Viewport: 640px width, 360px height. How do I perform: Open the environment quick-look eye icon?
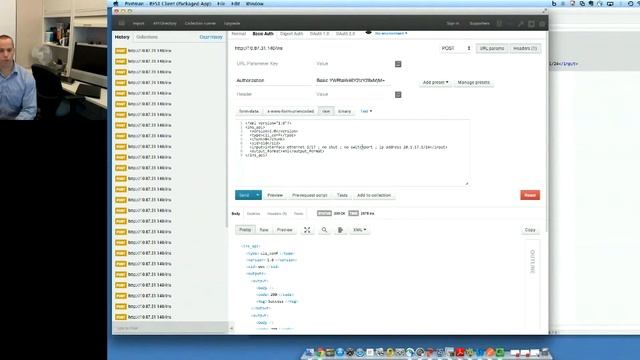[x=368, y=33]
